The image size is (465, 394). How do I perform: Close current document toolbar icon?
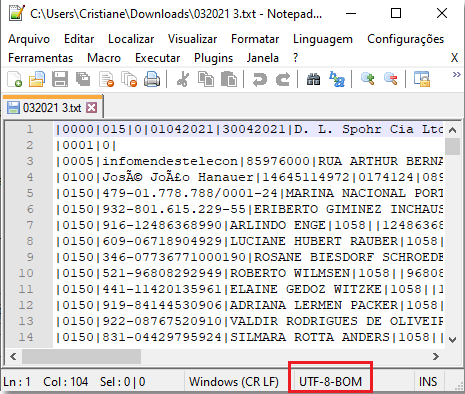(x=106, y=79)
